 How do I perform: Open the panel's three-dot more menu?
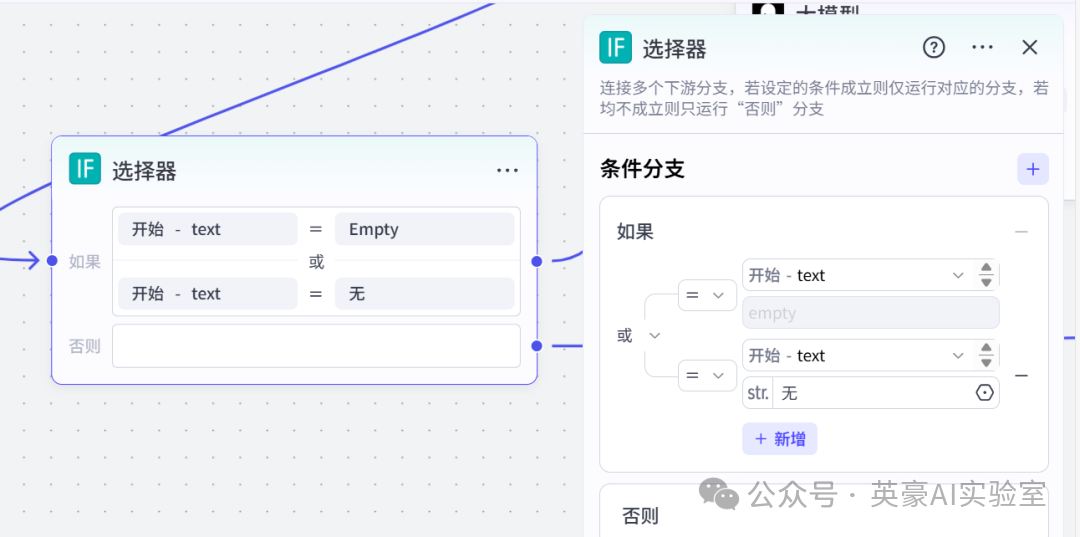pyautogui.click(x=982, y=48)
